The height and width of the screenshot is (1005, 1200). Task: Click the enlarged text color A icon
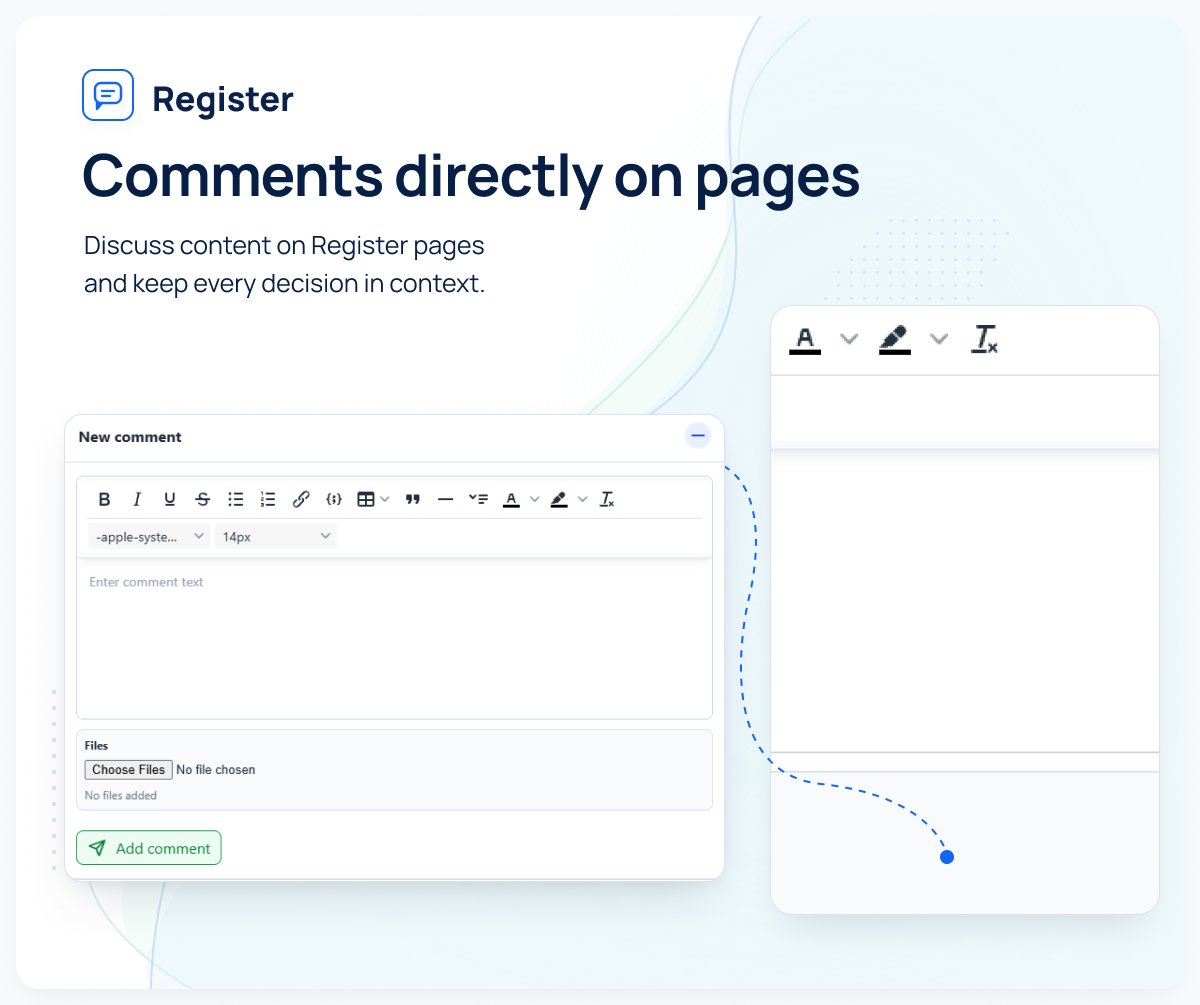tap(805, 339)
